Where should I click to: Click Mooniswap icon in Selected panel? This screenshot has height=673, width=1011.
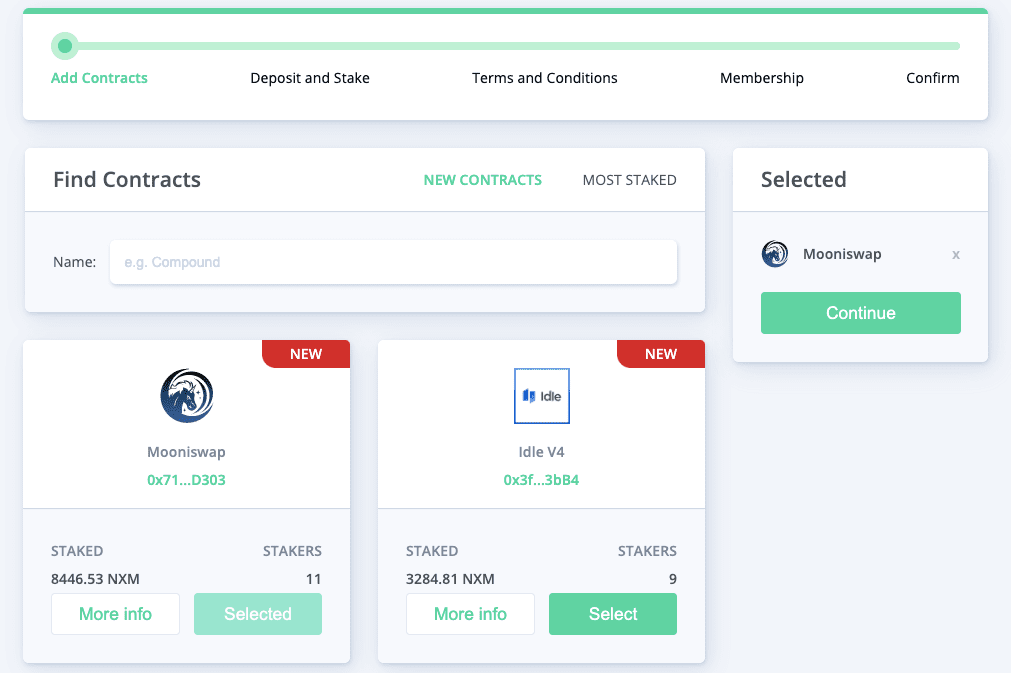(775, 254)
